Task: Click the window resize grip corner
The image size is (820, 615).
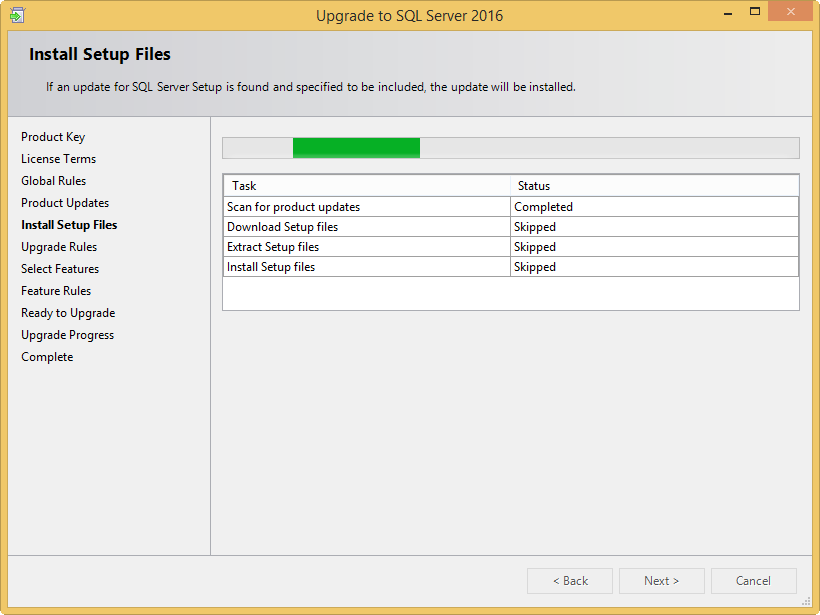Action: tap(806, 602)
